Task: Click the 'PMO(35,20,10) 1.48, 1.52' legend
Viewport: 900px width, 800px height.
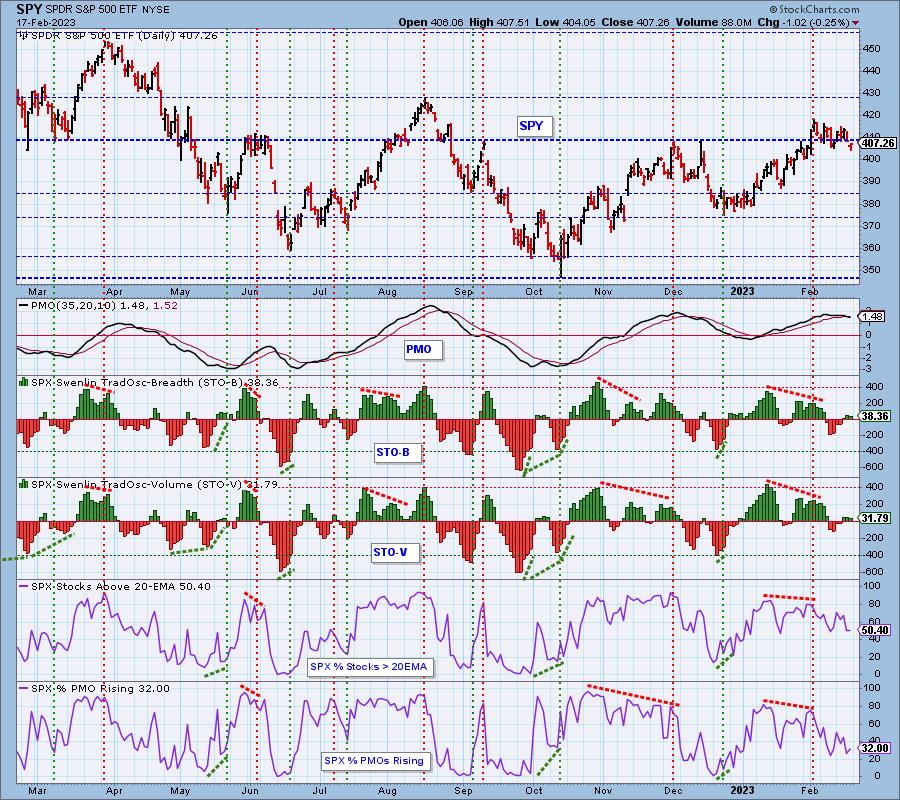Action: click(x=104, y=306)
